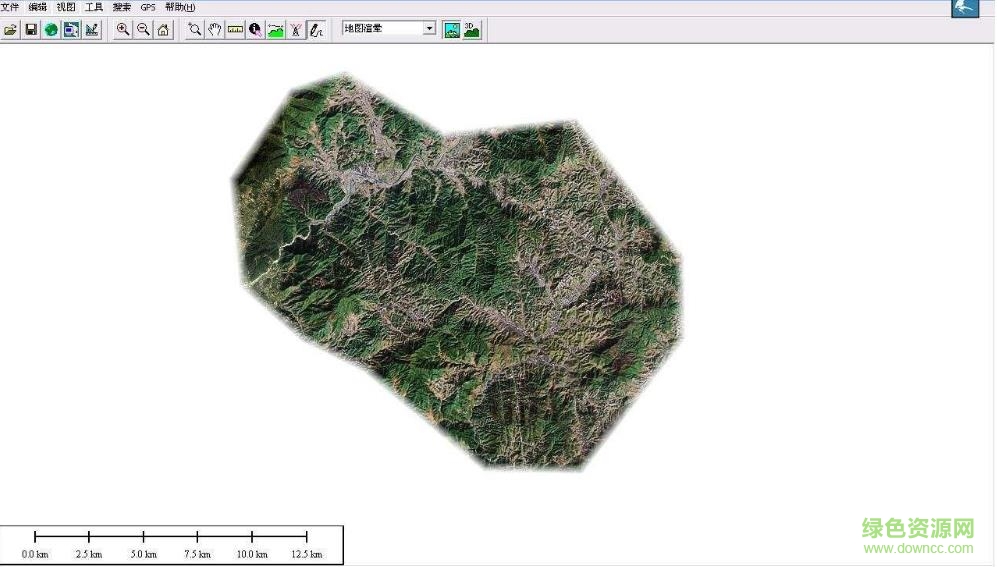Click the Save floppy disk icon

pos(31,29)
